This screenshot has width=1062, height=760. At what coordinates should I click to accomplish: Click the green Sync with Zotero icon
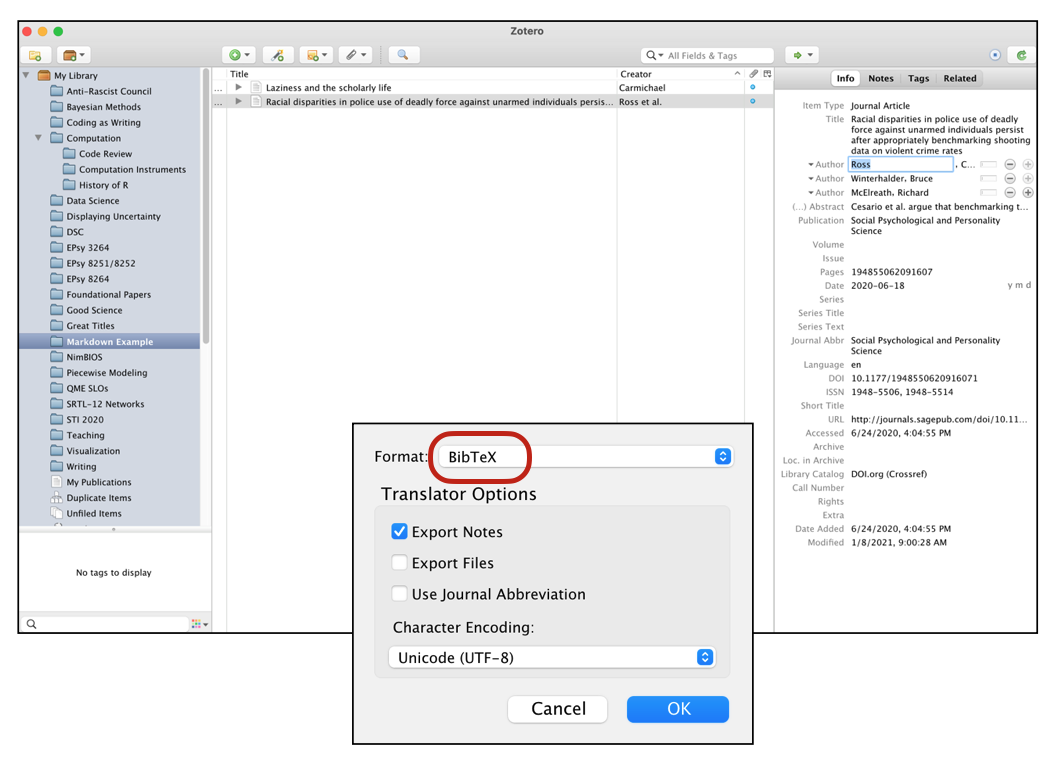[1021, 55]
